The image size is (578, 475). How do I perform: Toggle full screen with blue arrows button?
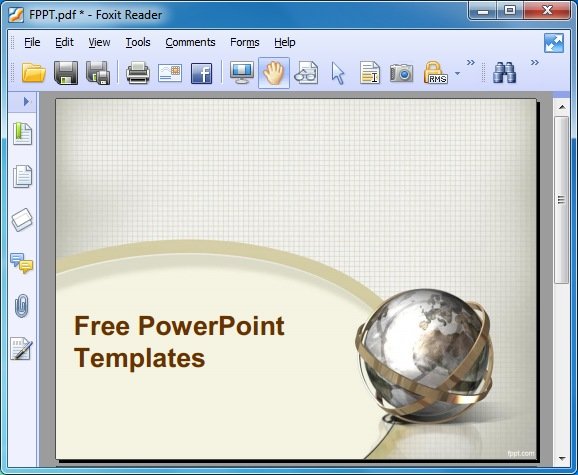[554, 43]
